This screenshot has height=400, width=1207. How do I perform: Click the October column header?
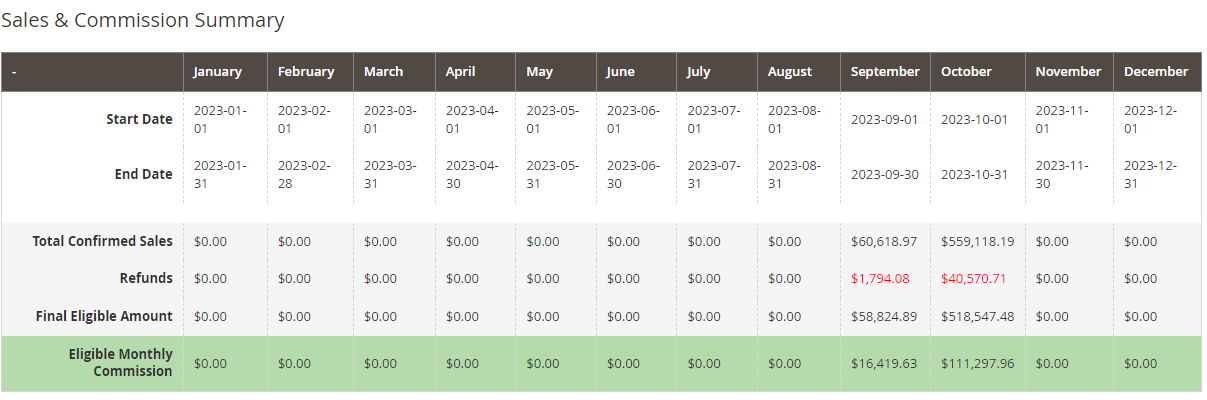[966, 72]
